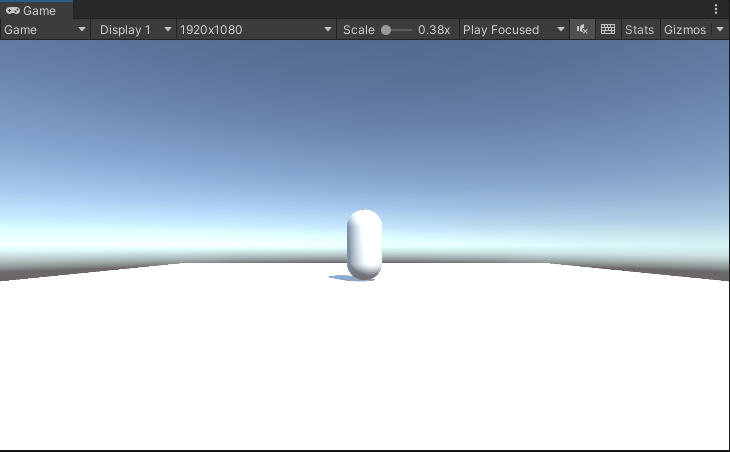Toggle the Stats overlay
This screenshot has width=730, height=452.
coord(639,30)
